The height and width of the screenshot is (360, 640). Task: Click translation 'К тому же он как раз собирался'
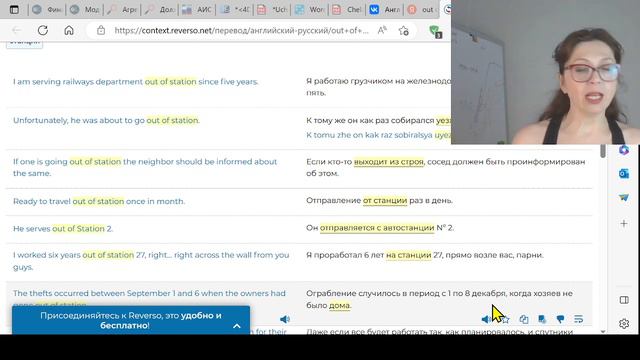click(378, 120)
